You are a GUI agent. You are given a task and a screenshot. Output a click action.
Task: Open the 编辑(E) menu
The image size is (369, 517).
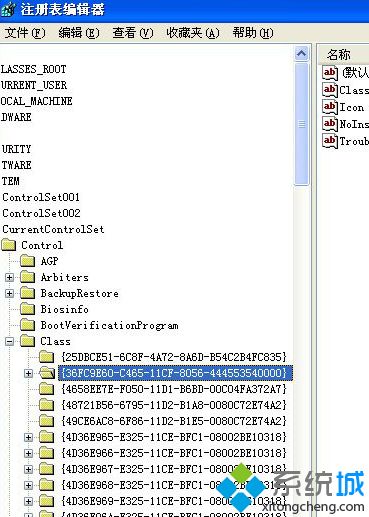click(x=79, y=33)
